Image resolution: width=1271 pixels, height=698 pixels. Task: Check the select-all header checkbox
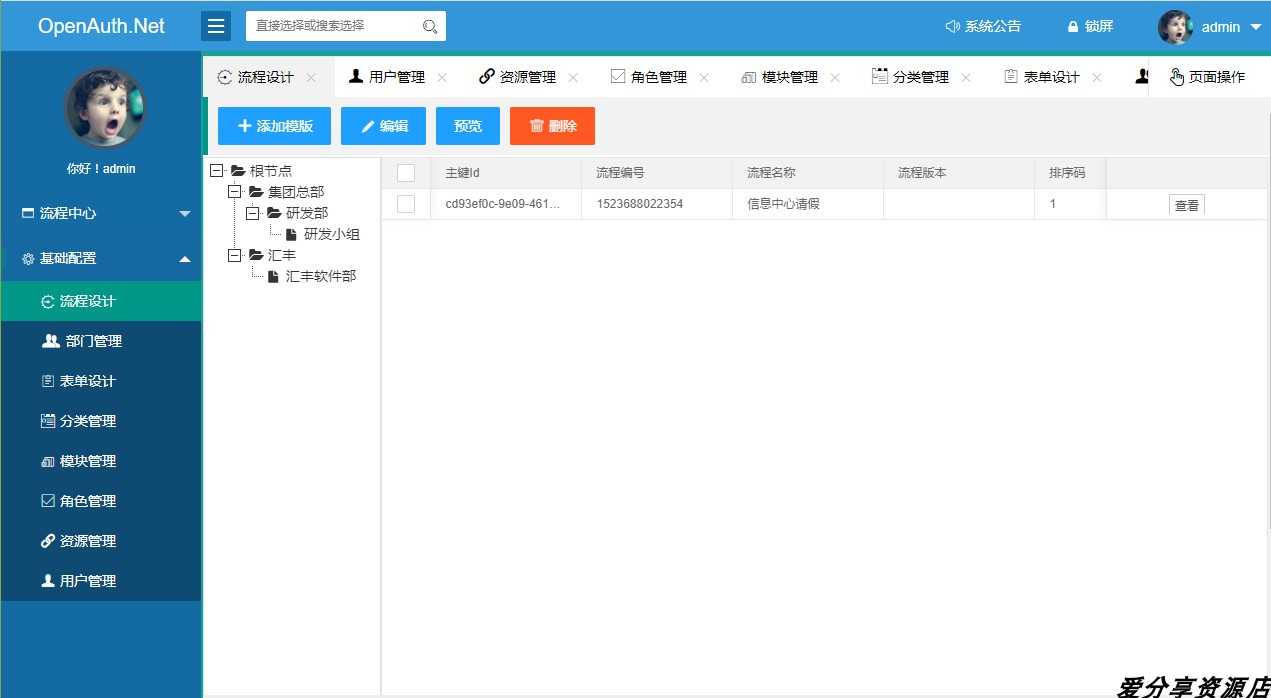click(406, 173)
